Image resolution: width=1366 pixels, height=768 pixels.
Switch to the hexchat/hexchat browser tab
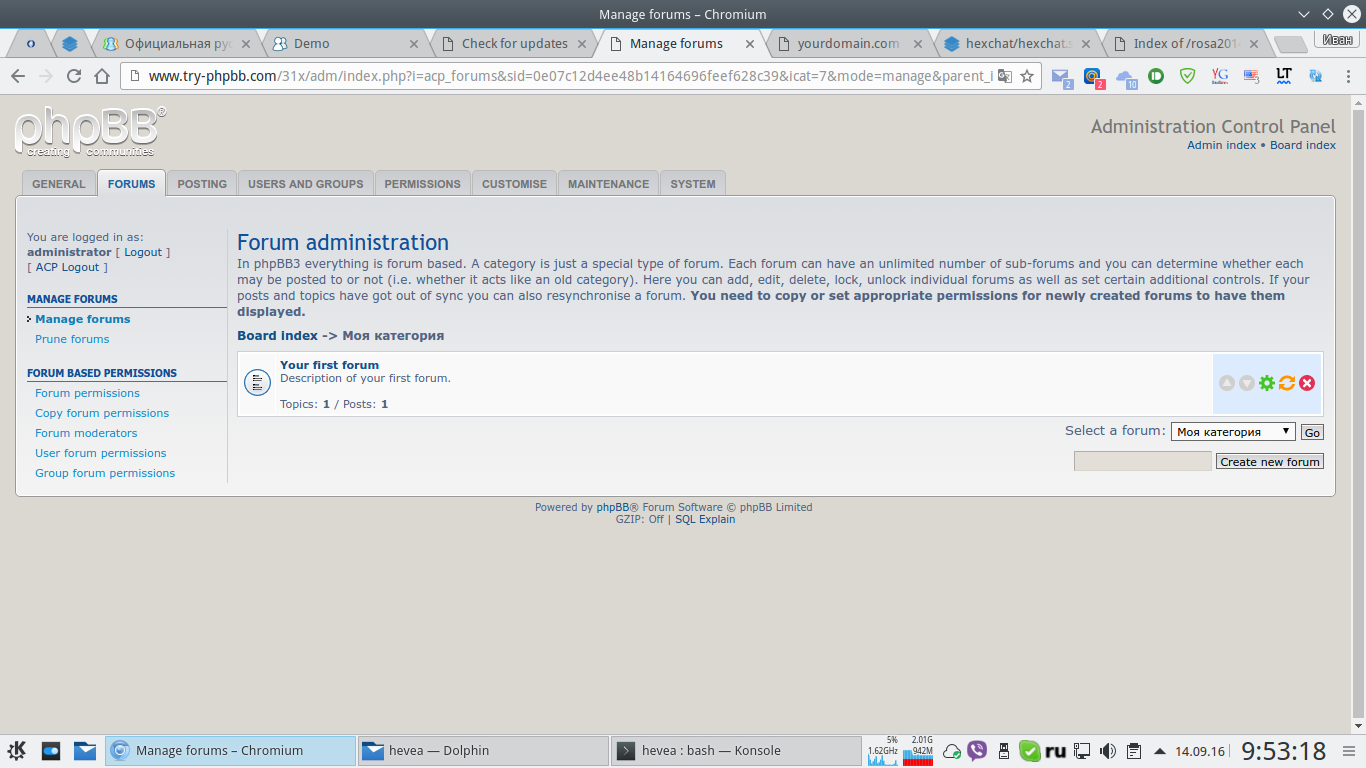(x=1017, y=44)
